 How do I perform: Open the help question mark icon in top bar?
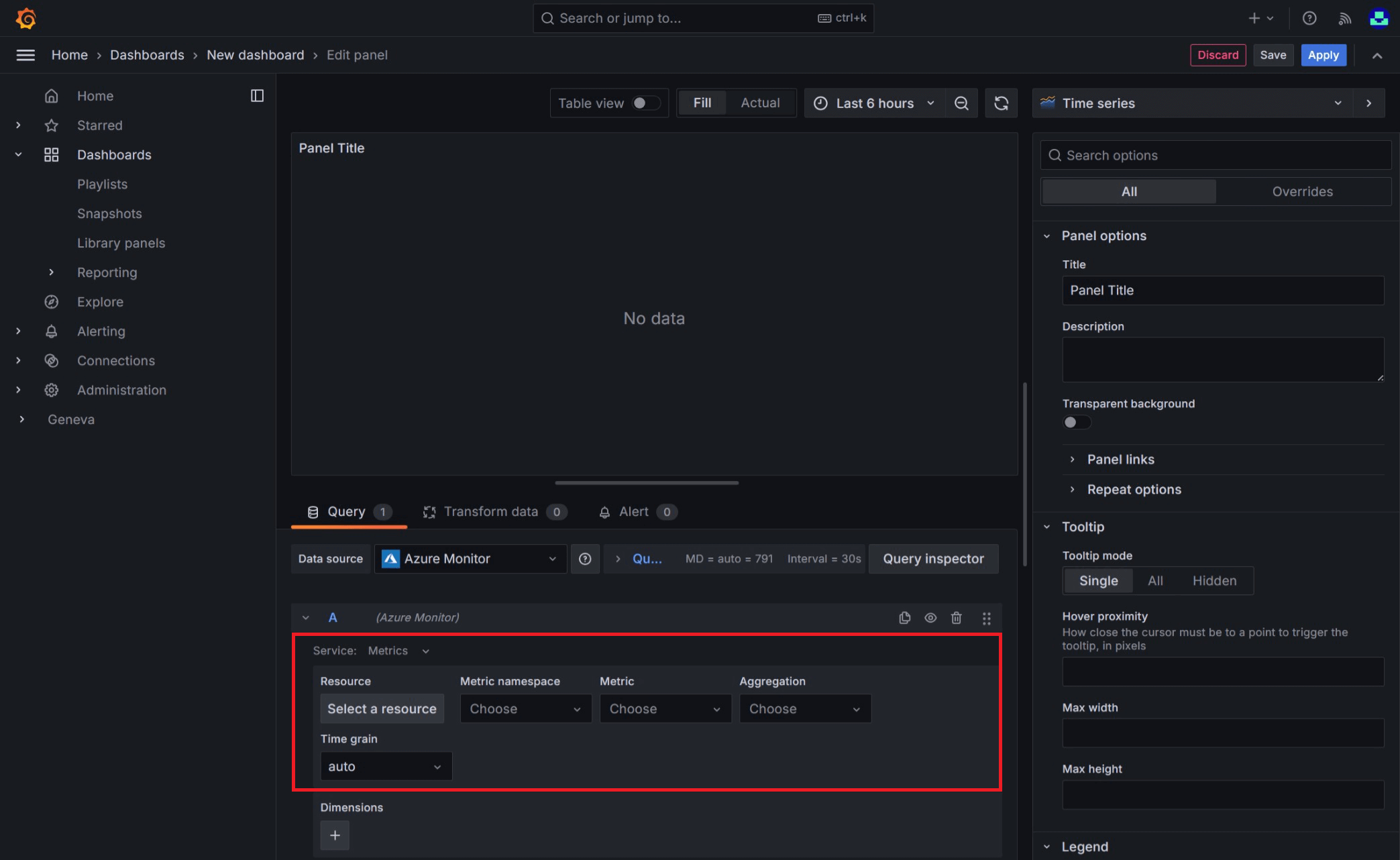[1309, 18]
